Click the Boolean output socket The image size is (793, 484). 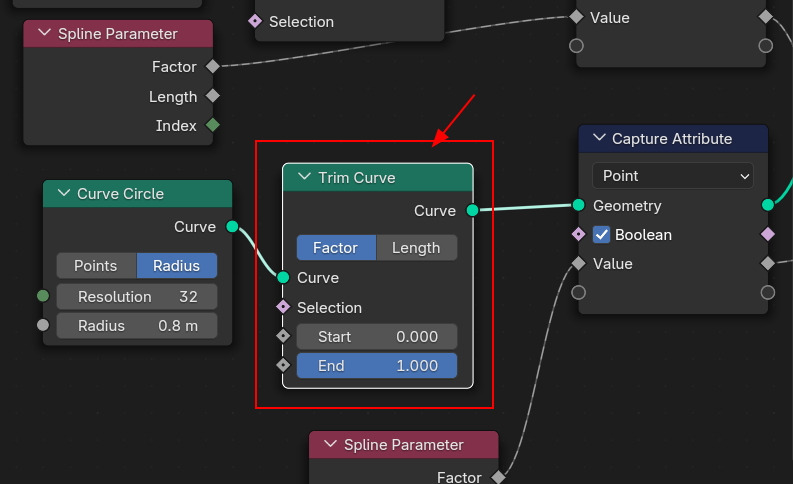tap(768, 234)
